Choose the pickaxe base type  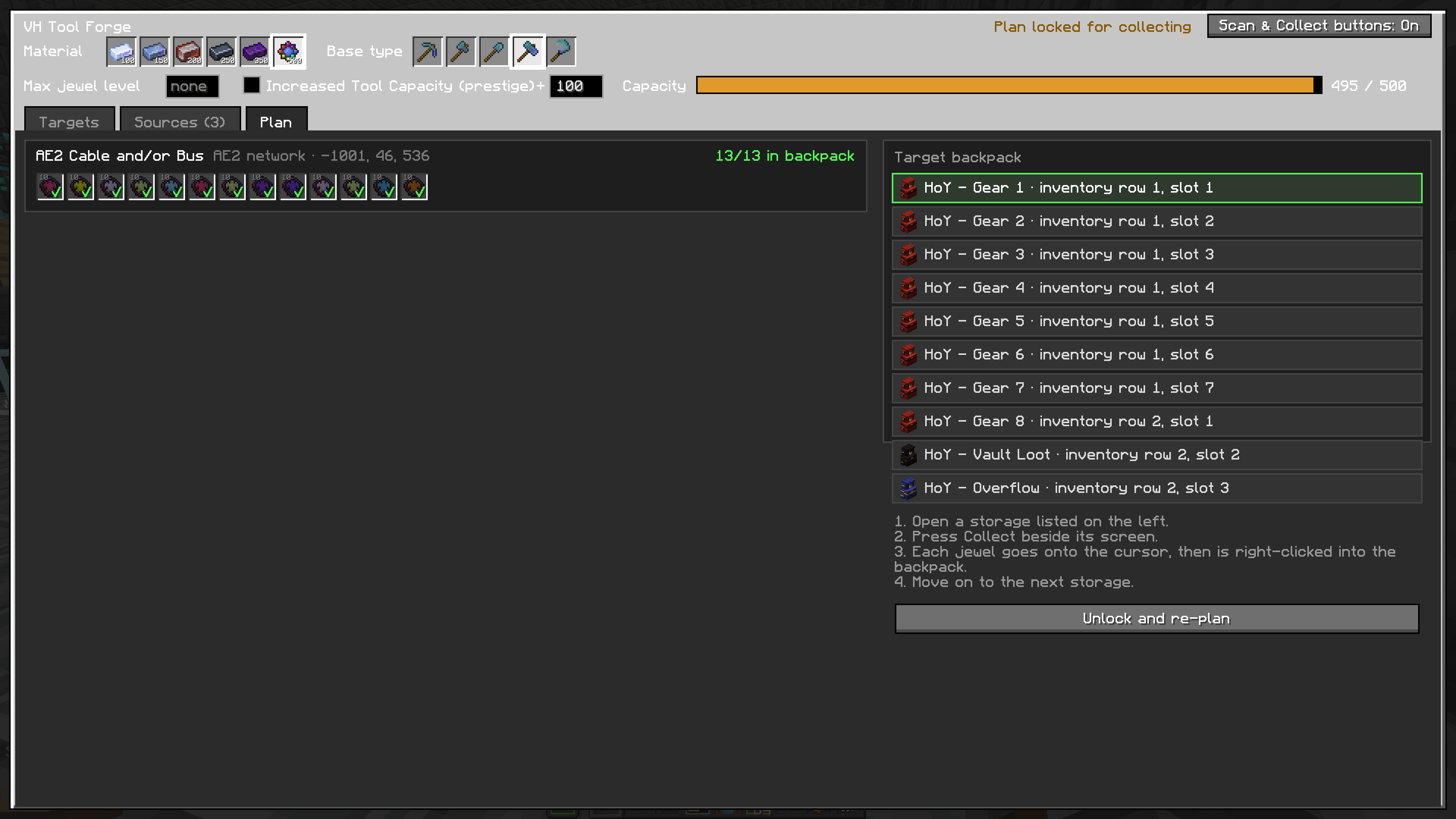click(x=427, y=52)
